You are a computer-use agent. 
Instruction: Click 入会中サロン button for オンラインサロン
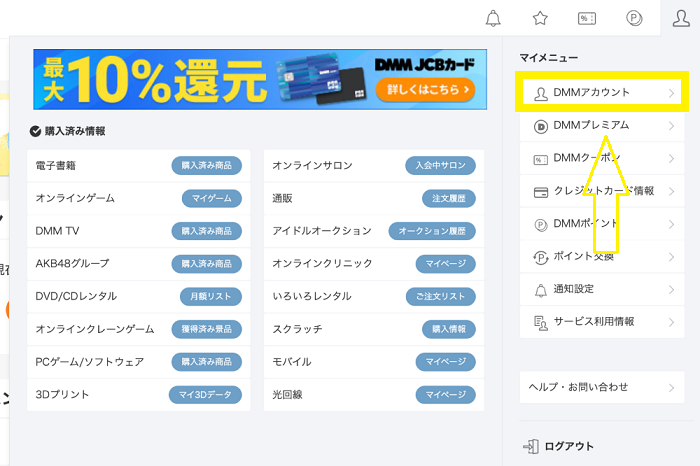[x=441, y=166]
